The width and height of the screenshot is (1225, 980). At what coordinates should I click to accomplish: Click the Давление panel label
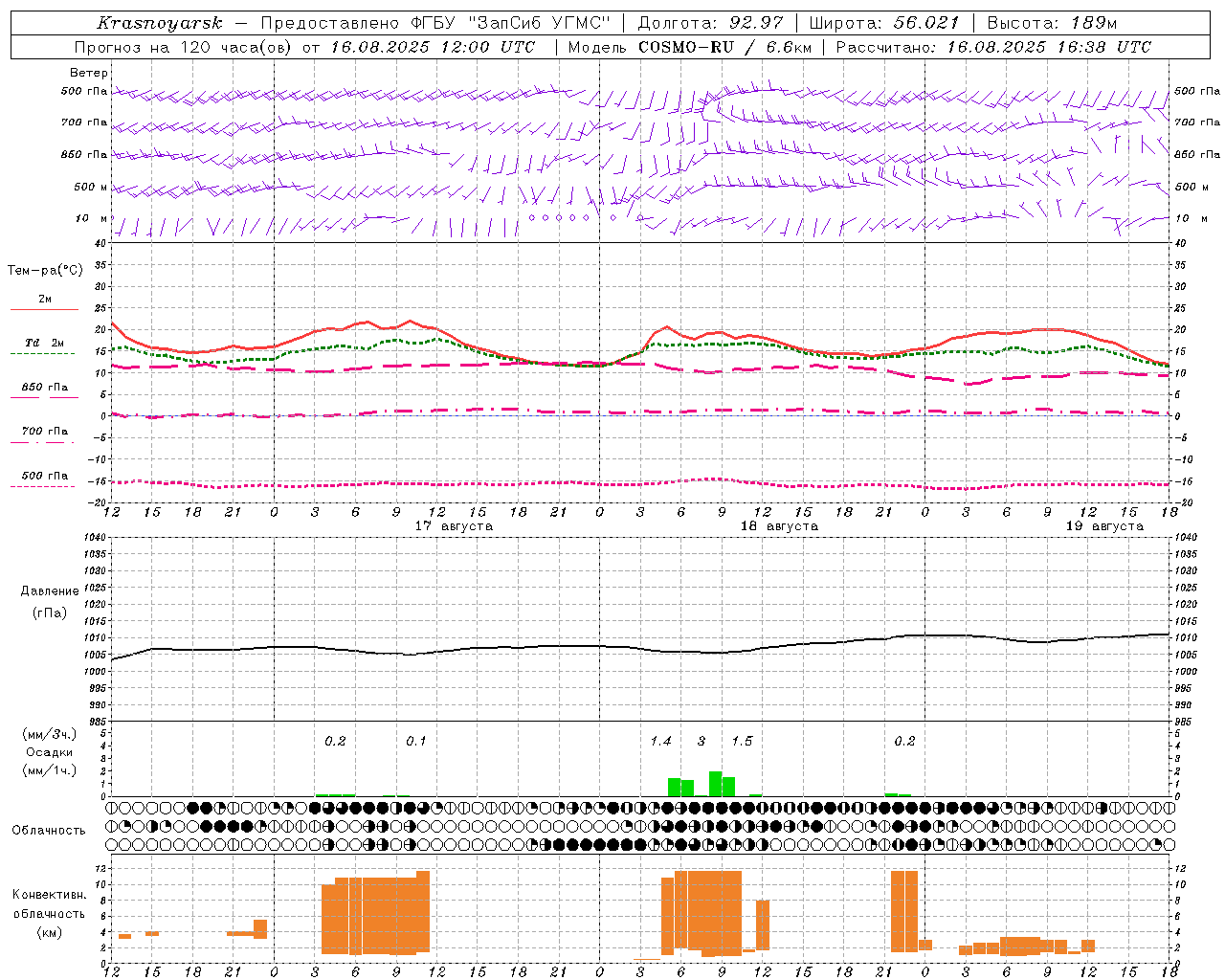tap(50, 591)
